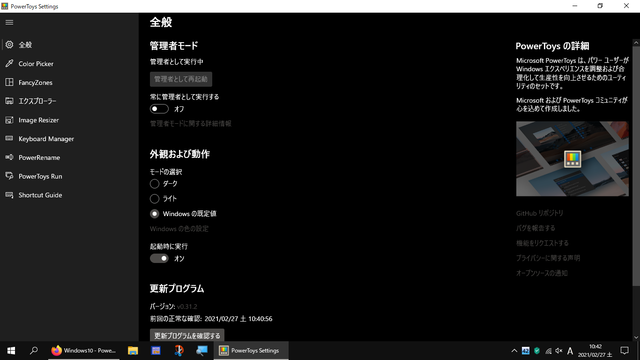Click 更新プログラムを確認する button
Image resolution: width=640 pixels, height=360 pixels.
pos(187,336)
